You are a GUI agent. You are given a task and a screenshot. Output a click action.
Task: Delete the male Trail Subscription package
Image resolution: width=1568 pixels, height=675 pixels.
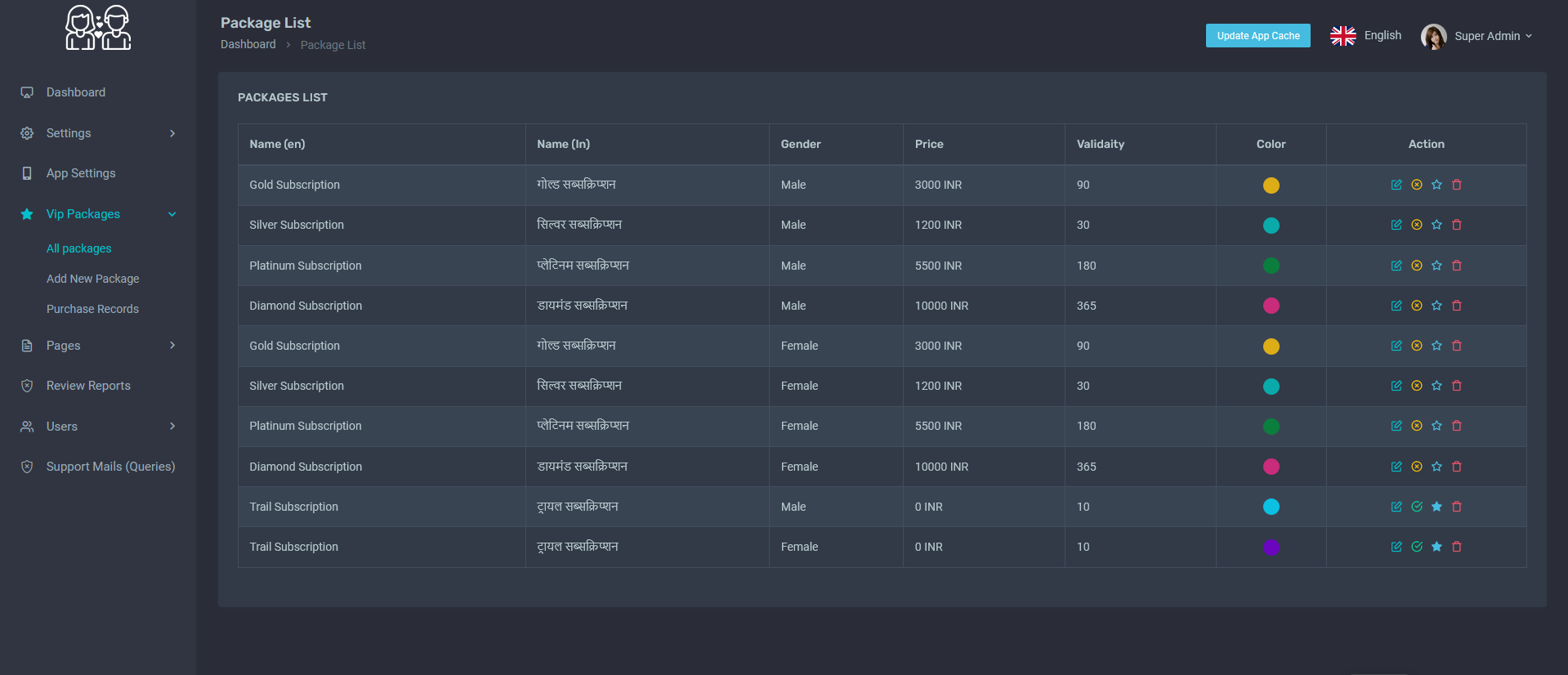(x=1457, y=507)
